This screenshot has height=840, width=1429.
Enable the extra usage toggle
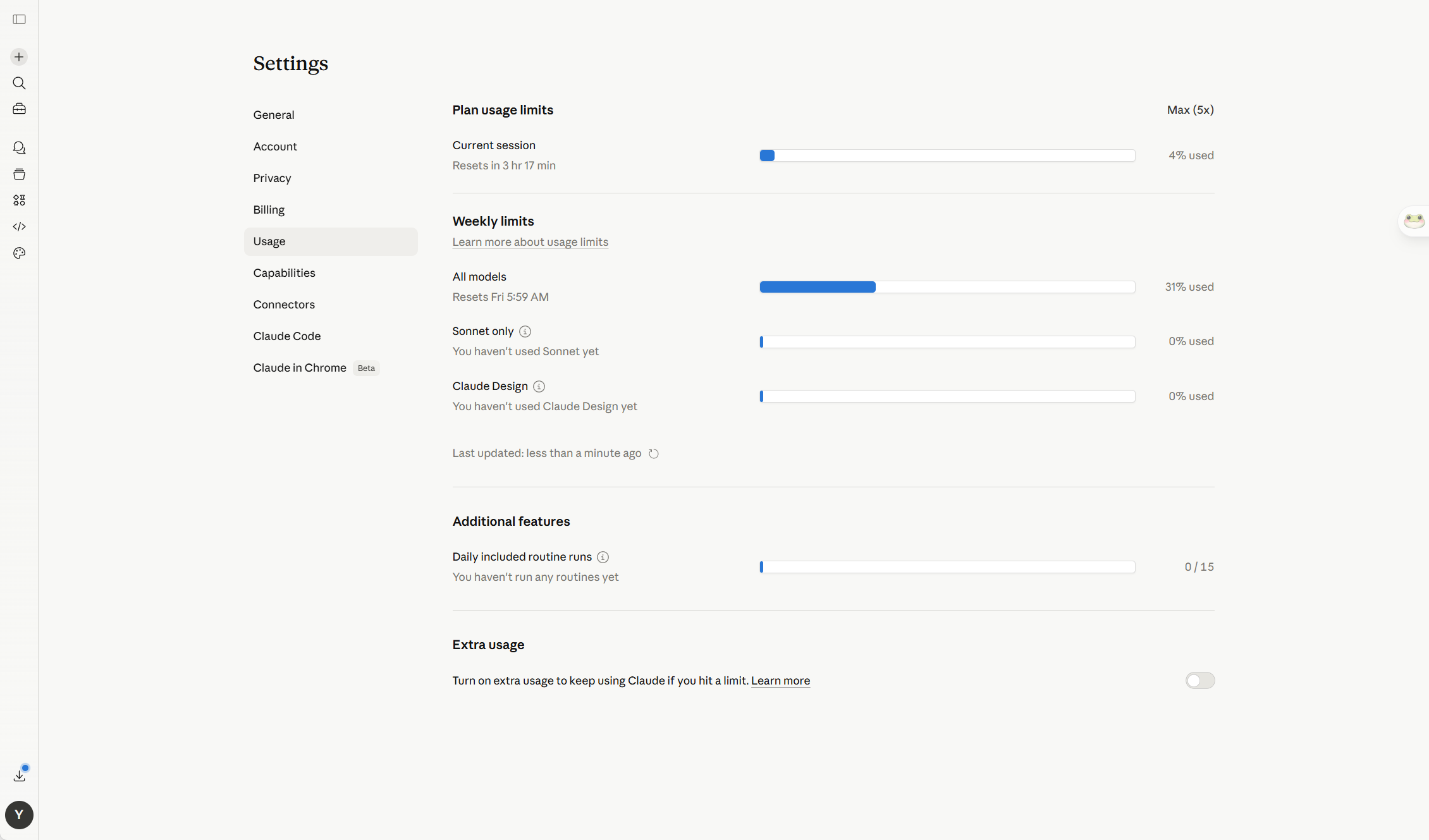[x=1199, y=681]
